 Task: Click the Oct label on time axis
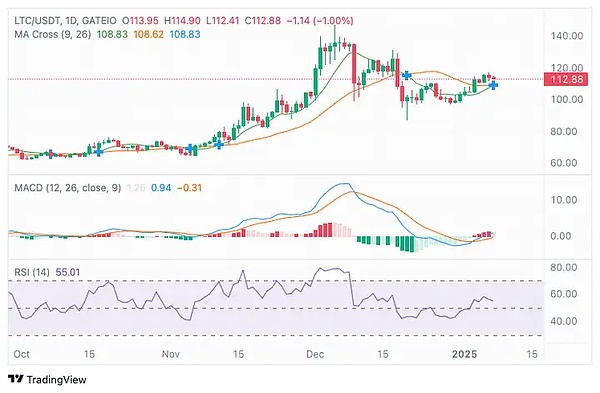[x=21, y=354]
